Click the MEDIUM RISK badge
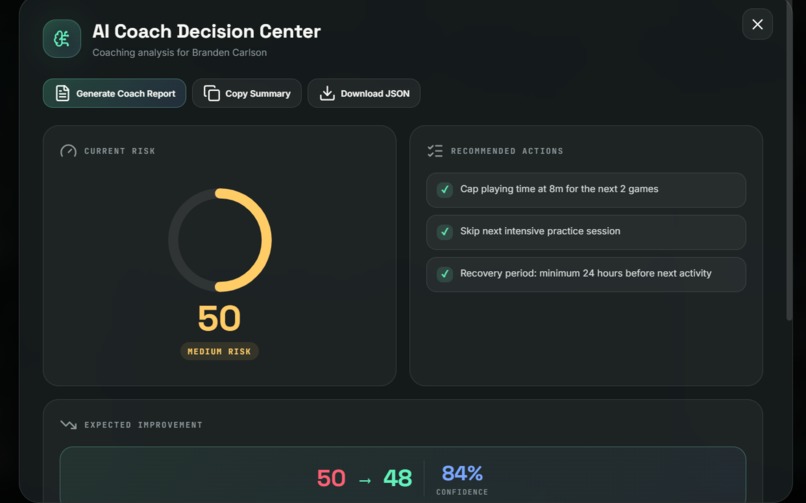This screenshot has width=806, height=503. 219,351
